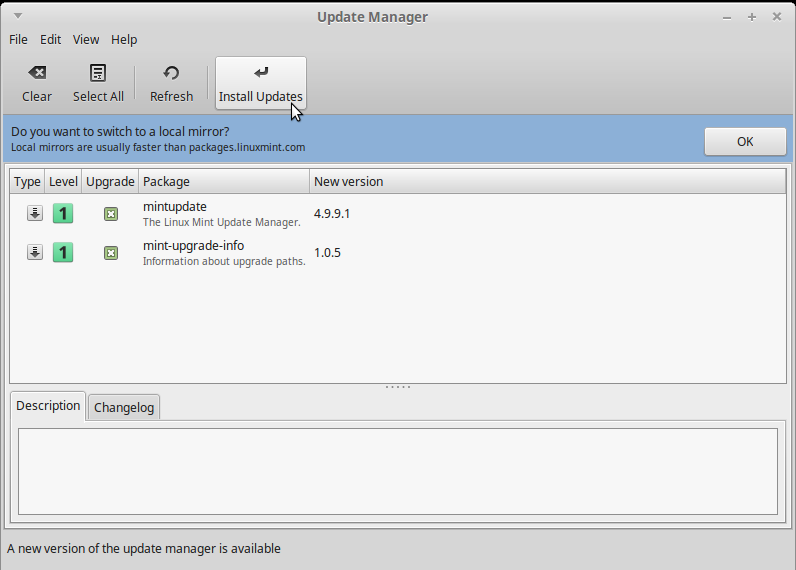Select the mint-upgrade-info package name
Viewport: 796px width, 570px height.
(x=193, y=246)
